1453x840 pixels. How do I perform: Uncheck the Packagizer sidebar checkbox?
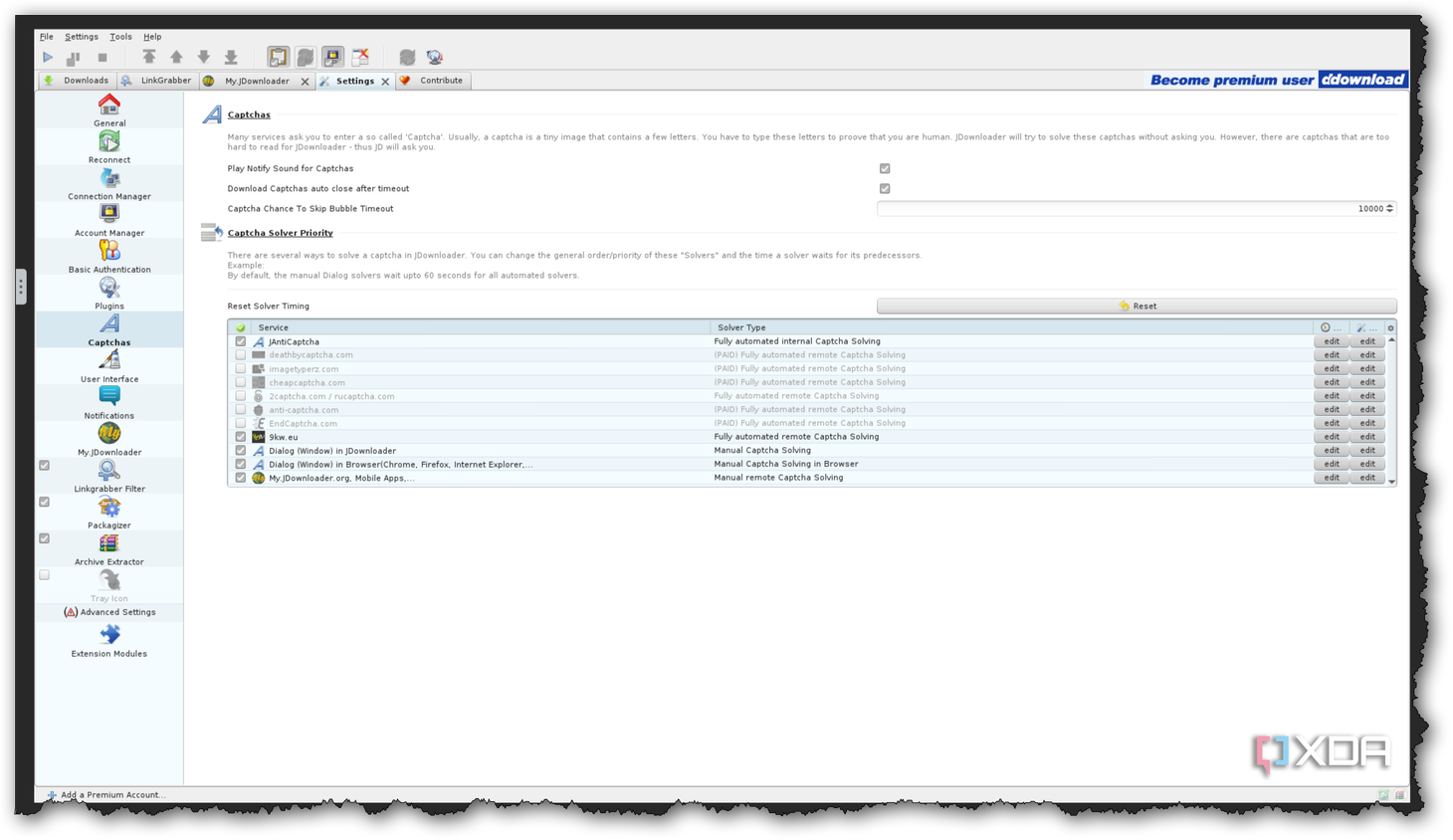45,503
